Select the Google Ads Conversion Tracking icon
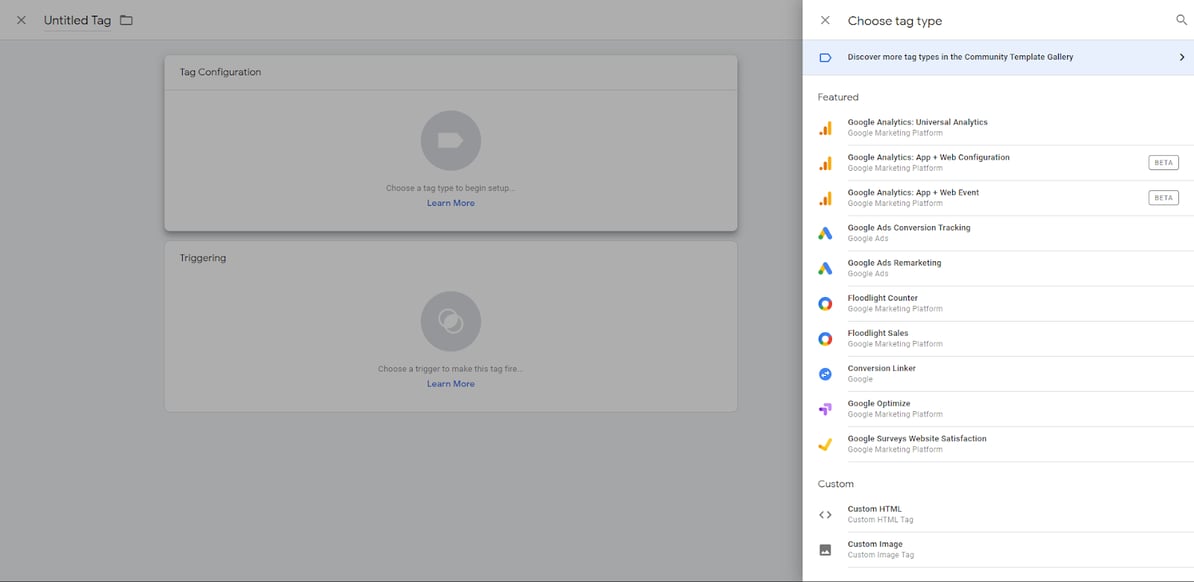 825,233
